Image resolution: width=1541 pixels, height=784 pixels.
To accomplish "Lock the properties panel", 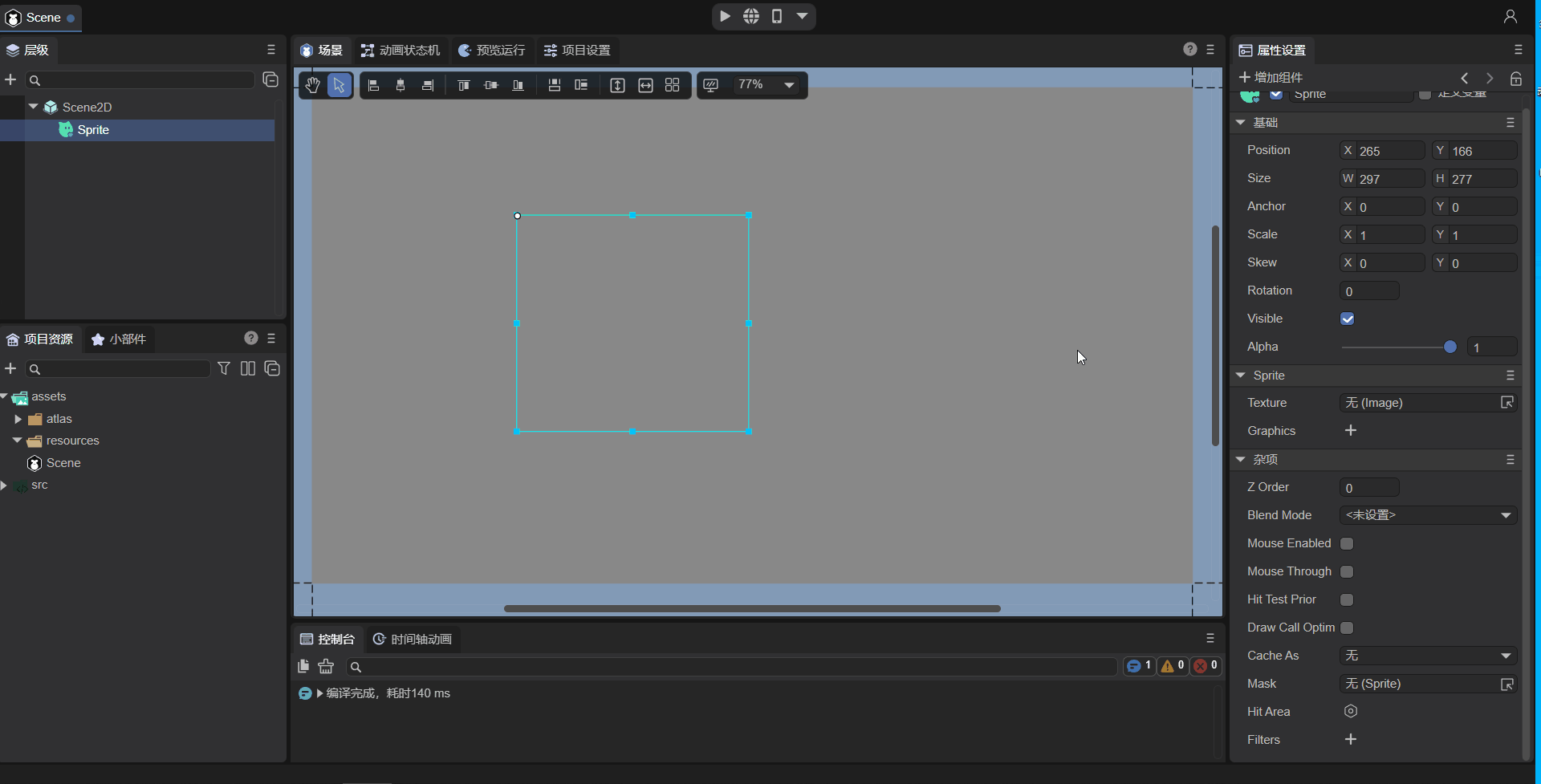I will click(1516, 78).
